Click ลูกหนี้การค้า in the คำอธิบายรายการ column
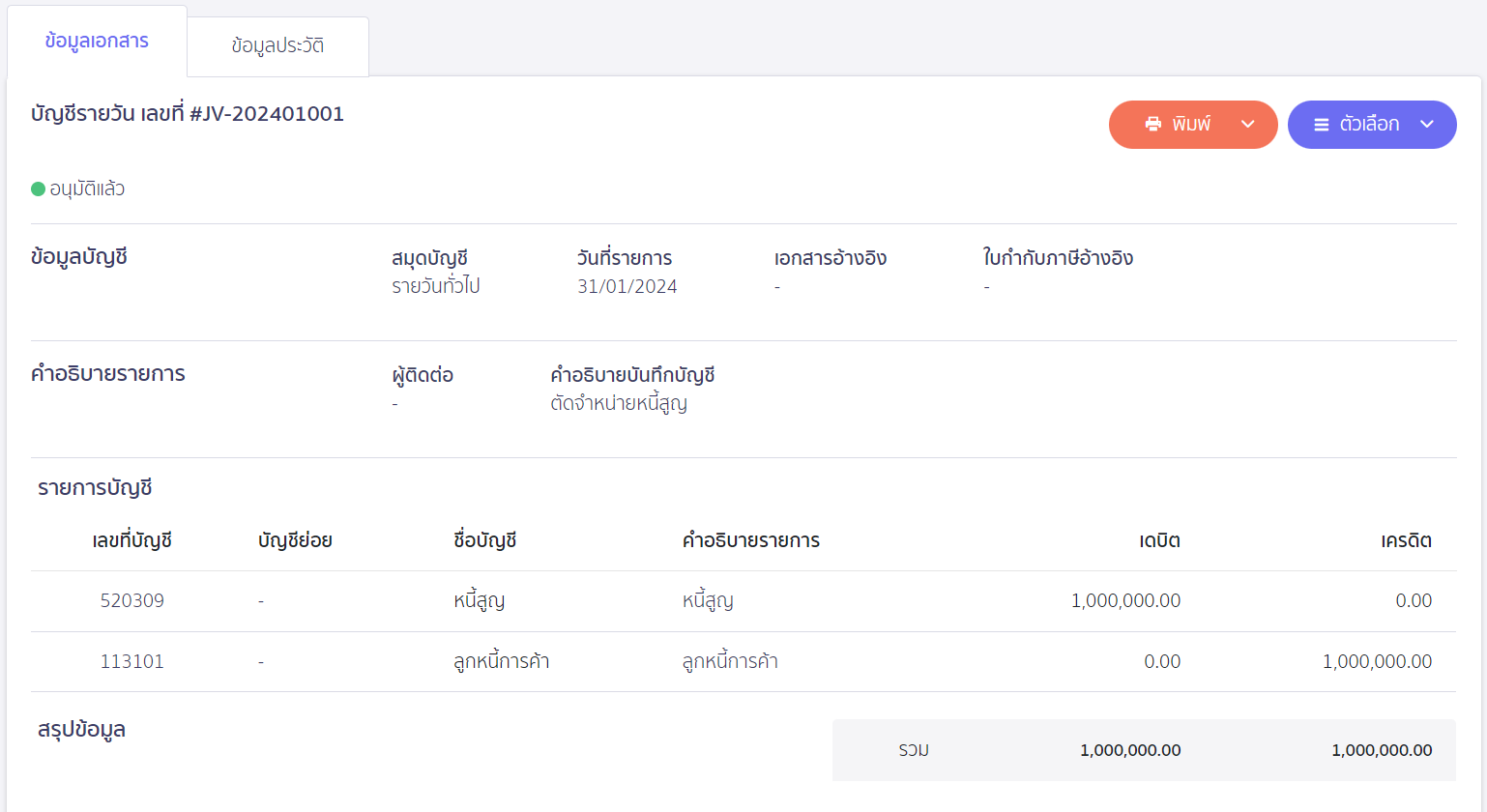The height and width of the screenshot is (812, 1487). tap(730, 661)
